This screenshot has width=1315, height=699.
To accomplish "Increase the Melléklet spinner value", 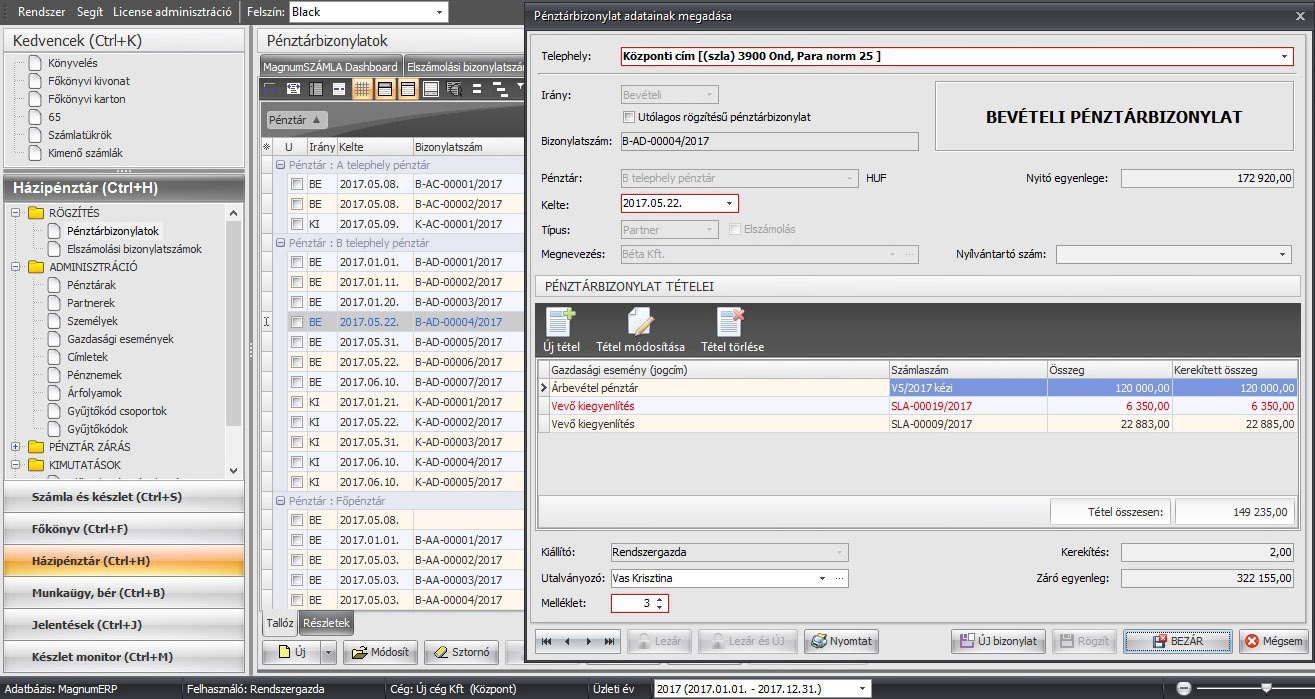I will [x=660, y=599].
